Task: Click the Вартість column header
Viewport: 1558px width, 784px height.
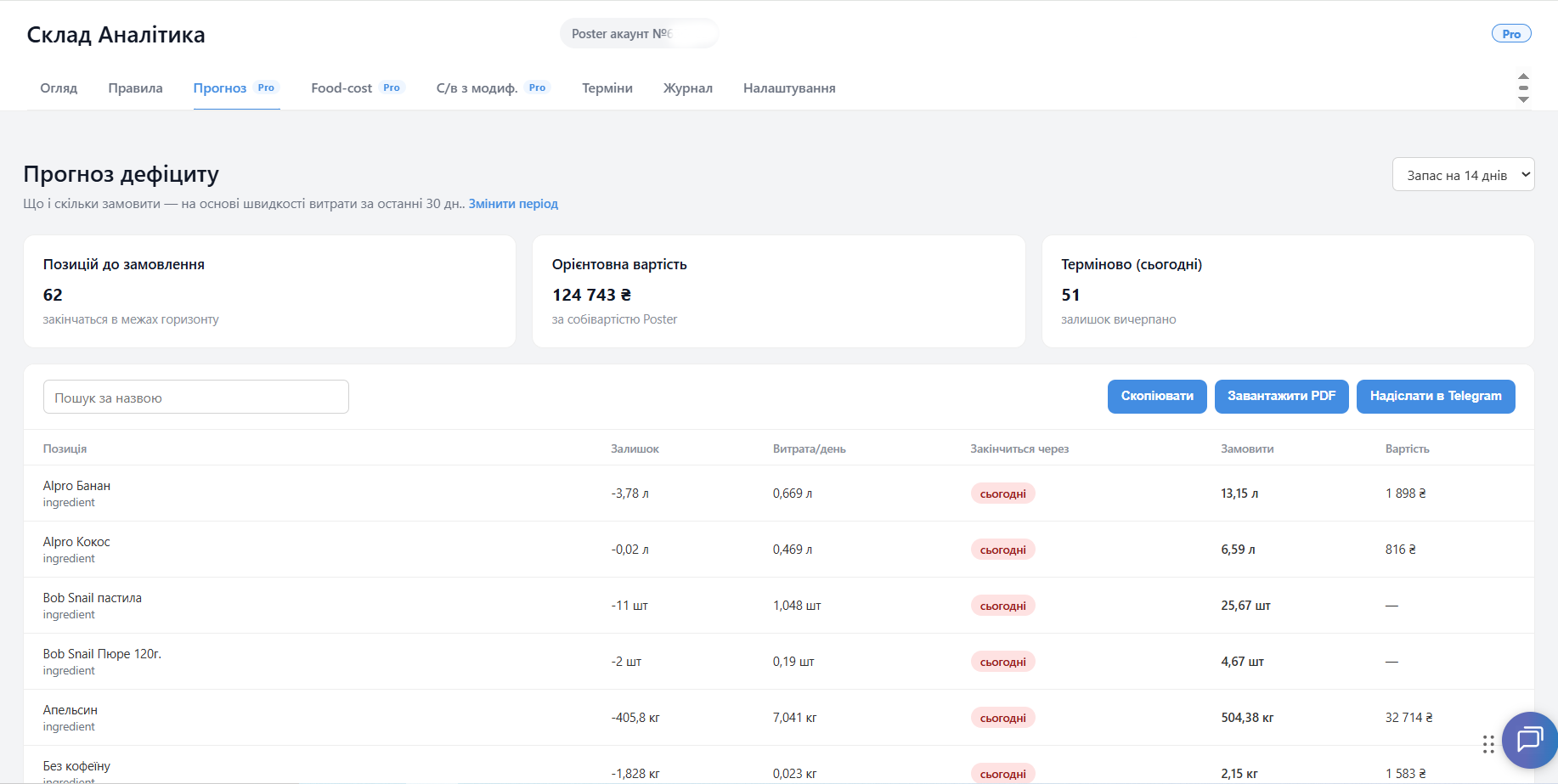Action: [1407, 448]
